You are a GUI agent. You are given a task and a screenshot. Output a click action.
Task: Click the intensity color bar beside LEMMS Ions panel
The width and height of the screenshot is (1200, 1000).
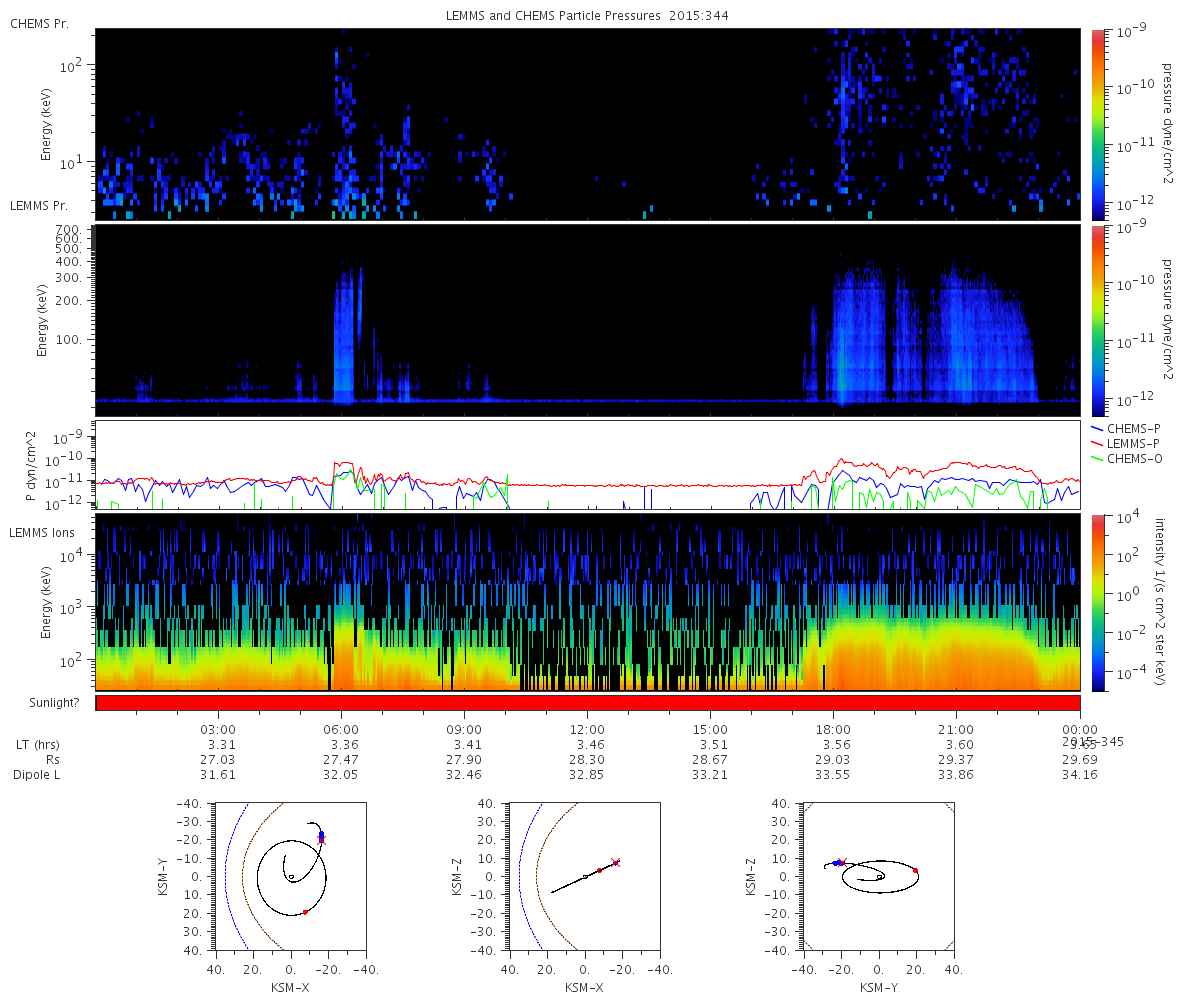point(1098,602)
